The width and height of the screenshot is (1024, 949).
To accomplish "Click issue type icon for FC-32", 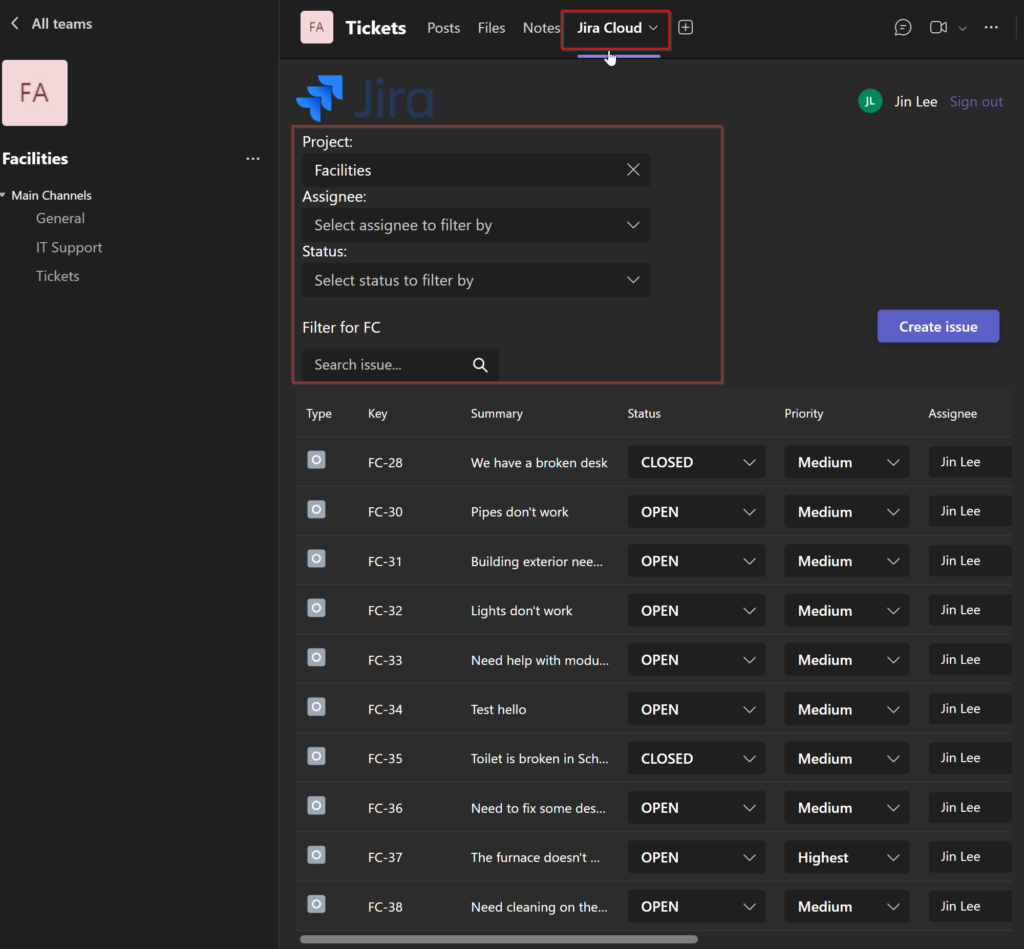I will coord(317,608).
